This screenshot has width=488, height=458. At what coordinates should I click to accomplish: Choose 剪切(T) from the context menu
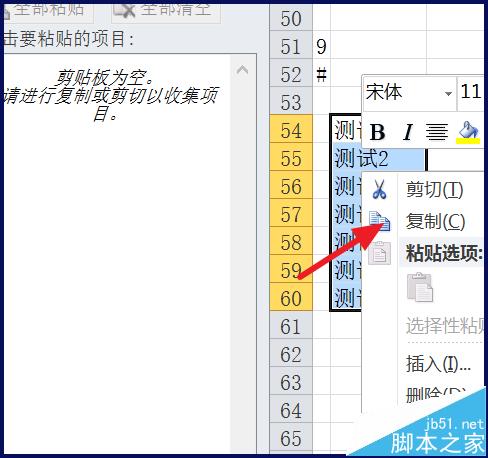click(434, 190)
